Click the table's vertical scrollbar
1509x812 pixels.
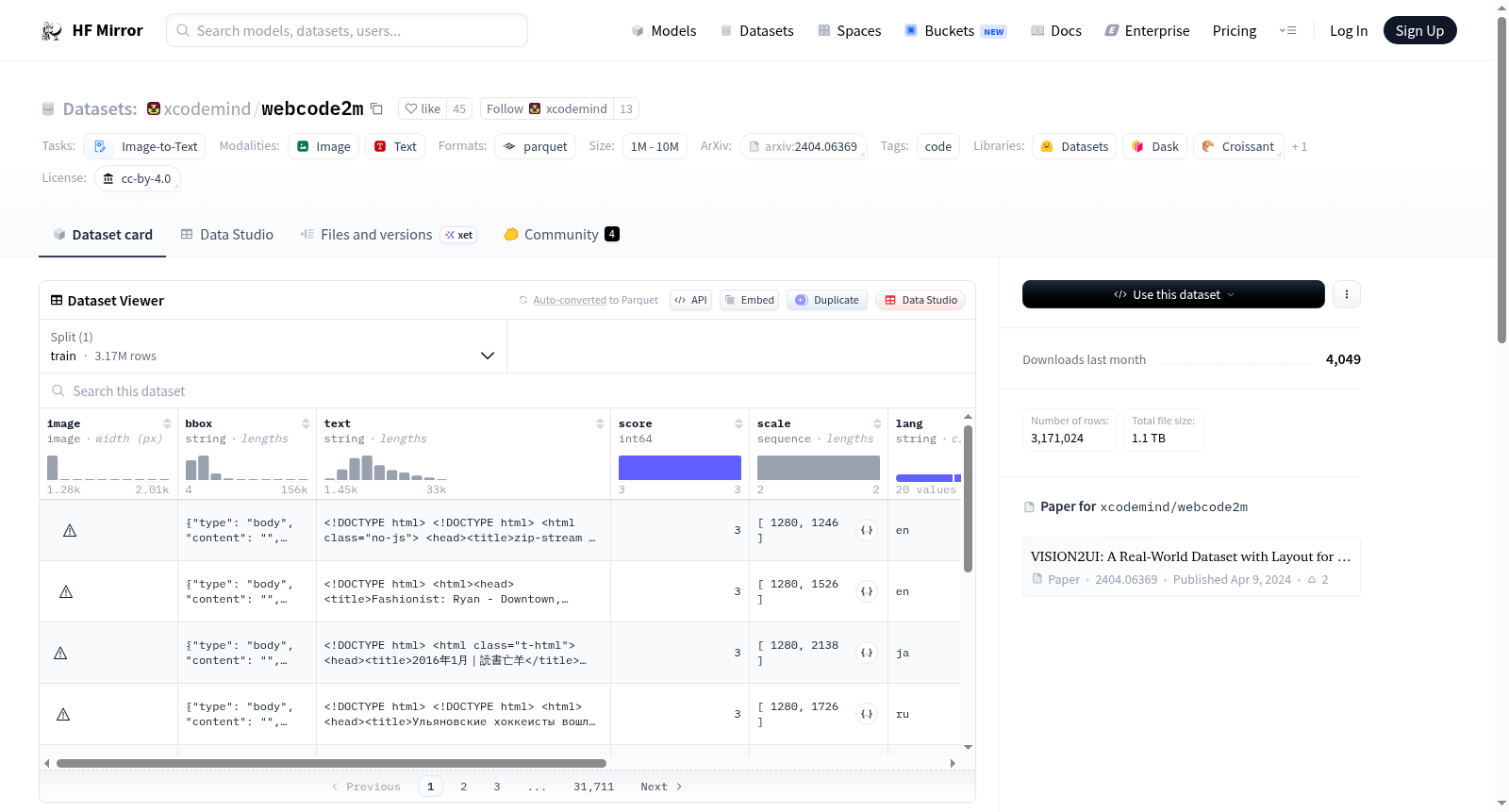pyautogui.click(x=968, y=499)
